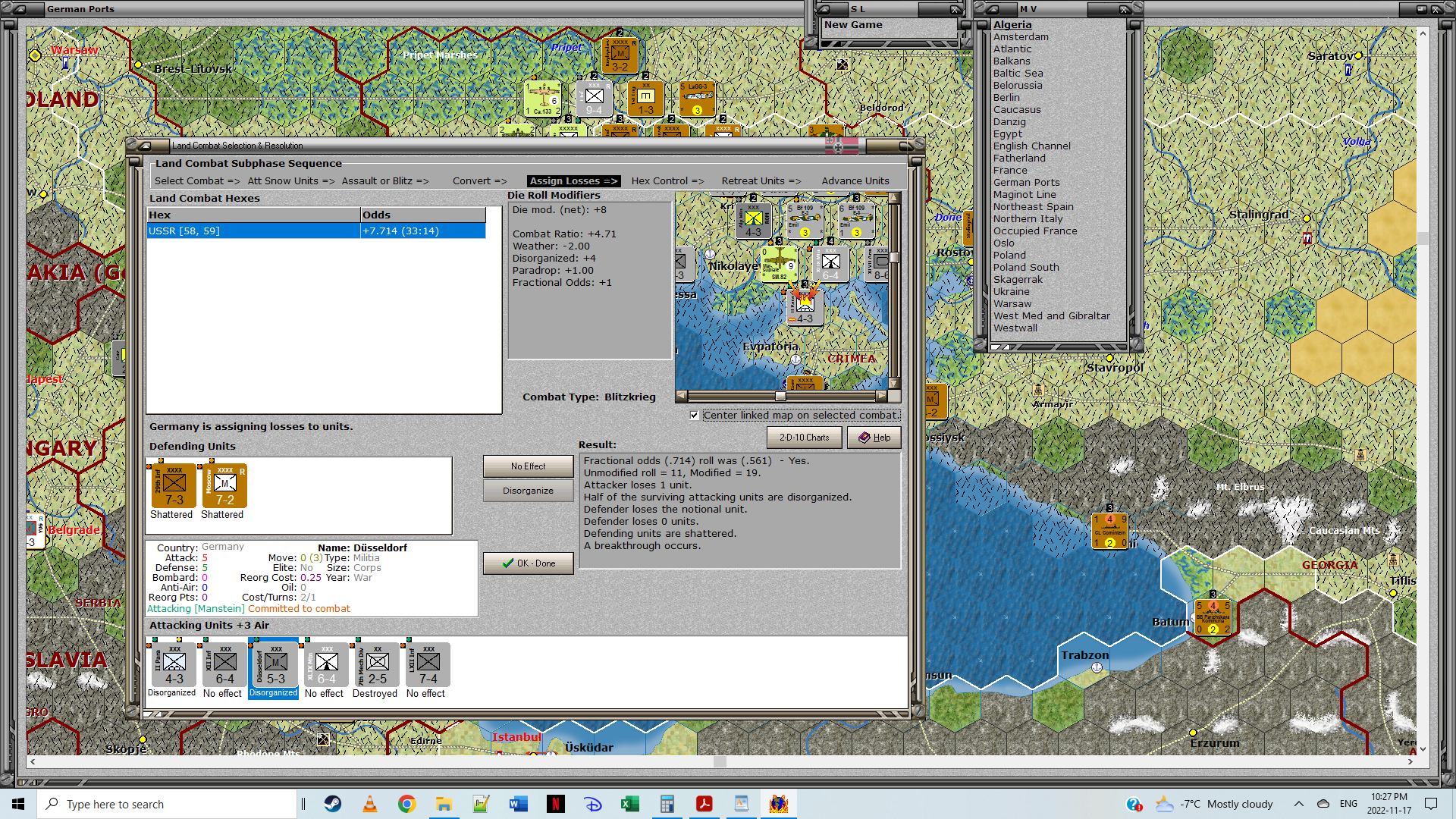
Task: Select the Düsseldorf 5-3 militia unit
Action: (275, 665)
